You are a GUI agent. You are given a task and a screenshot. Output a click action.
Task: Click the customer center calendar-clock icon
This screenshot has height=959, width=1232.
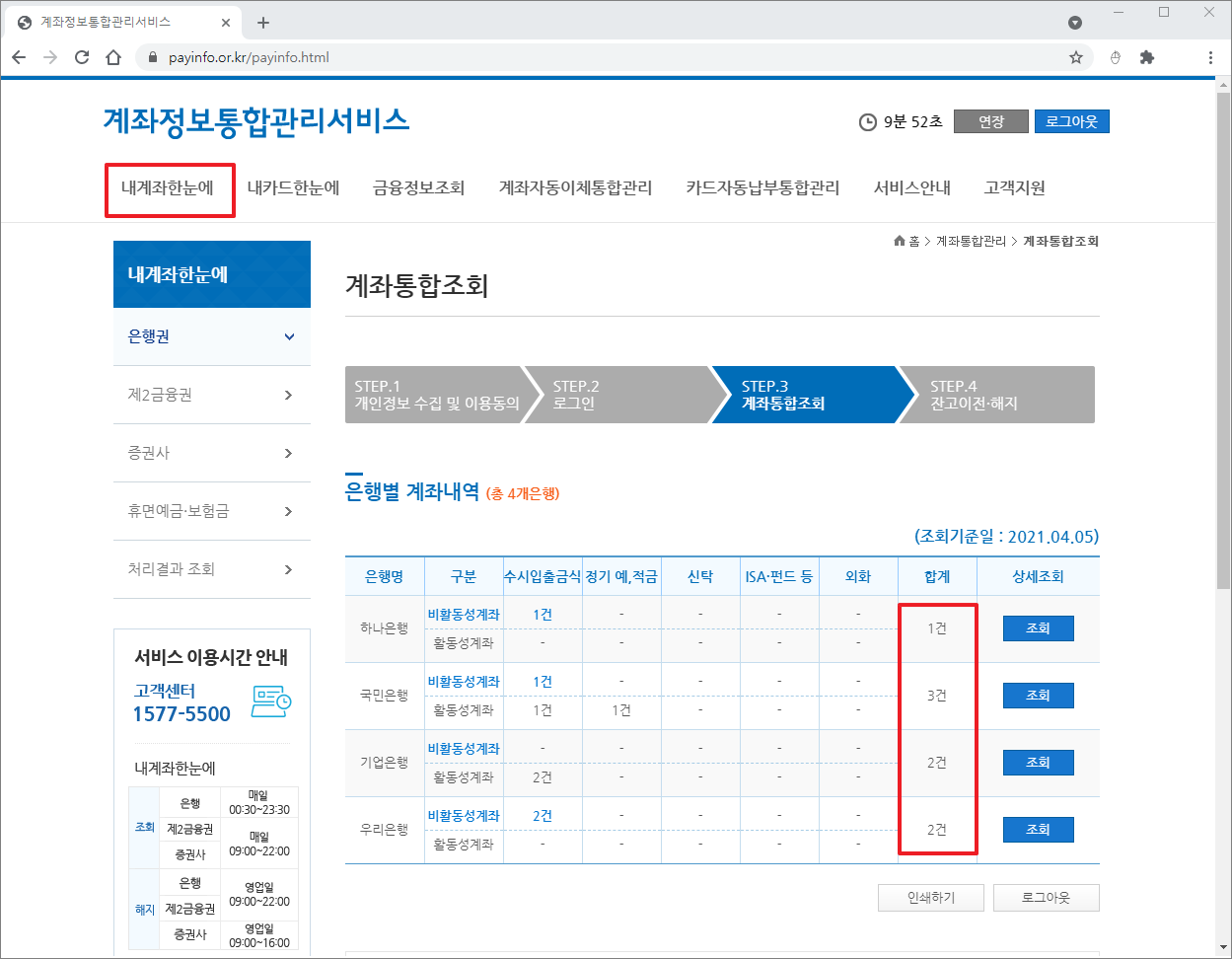pyautogui.click(x=270, y=701)
